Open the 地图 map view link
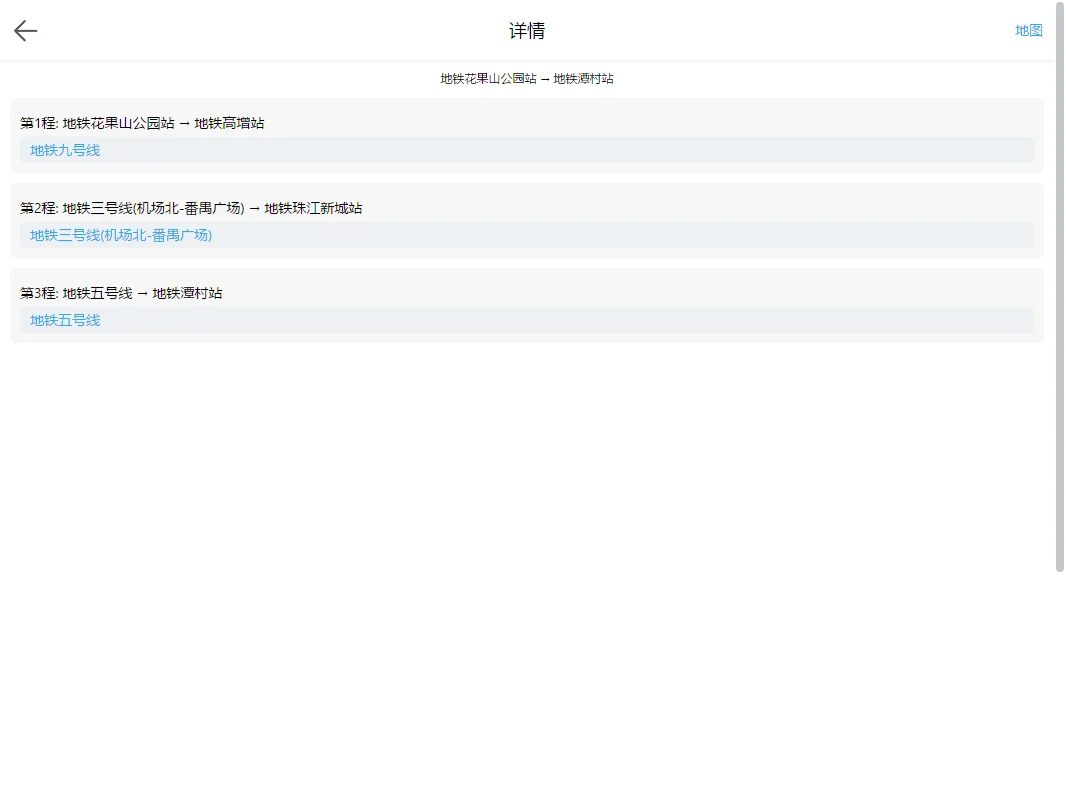Viewport: 1066px width, 792px height. click(x=1028, y=31)
